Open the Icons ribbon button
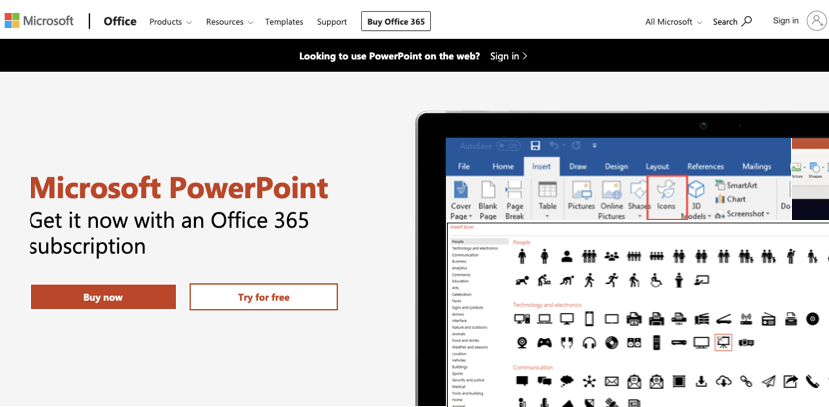The image size is (829, 407). [666, 197]
